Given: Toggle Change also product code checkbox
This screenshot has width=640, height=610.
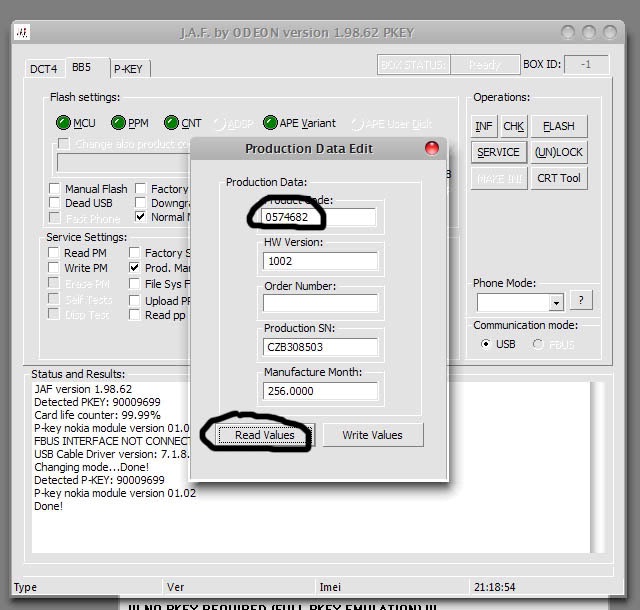Looking at the screenshot, I should pyautogui.click(x=64, y=143).
